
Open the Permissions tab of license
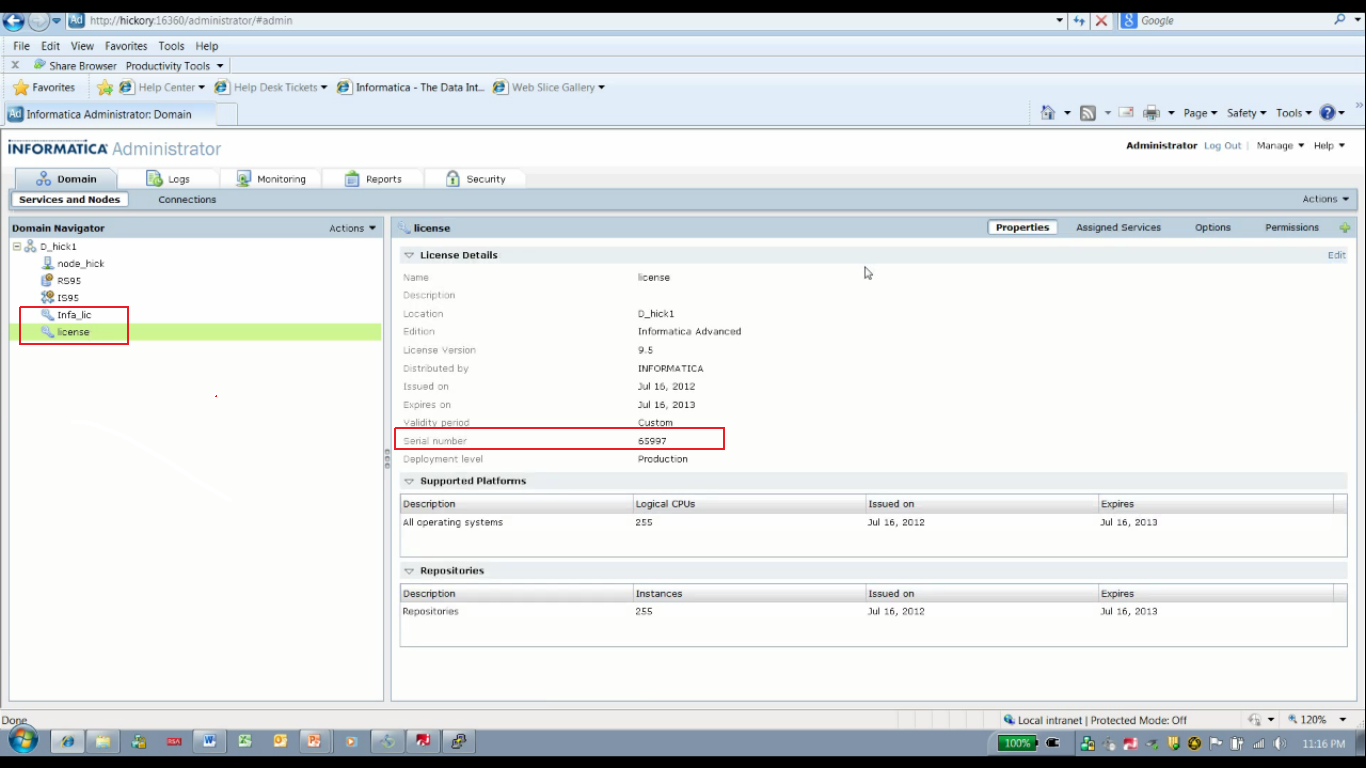click(1292, 228)
